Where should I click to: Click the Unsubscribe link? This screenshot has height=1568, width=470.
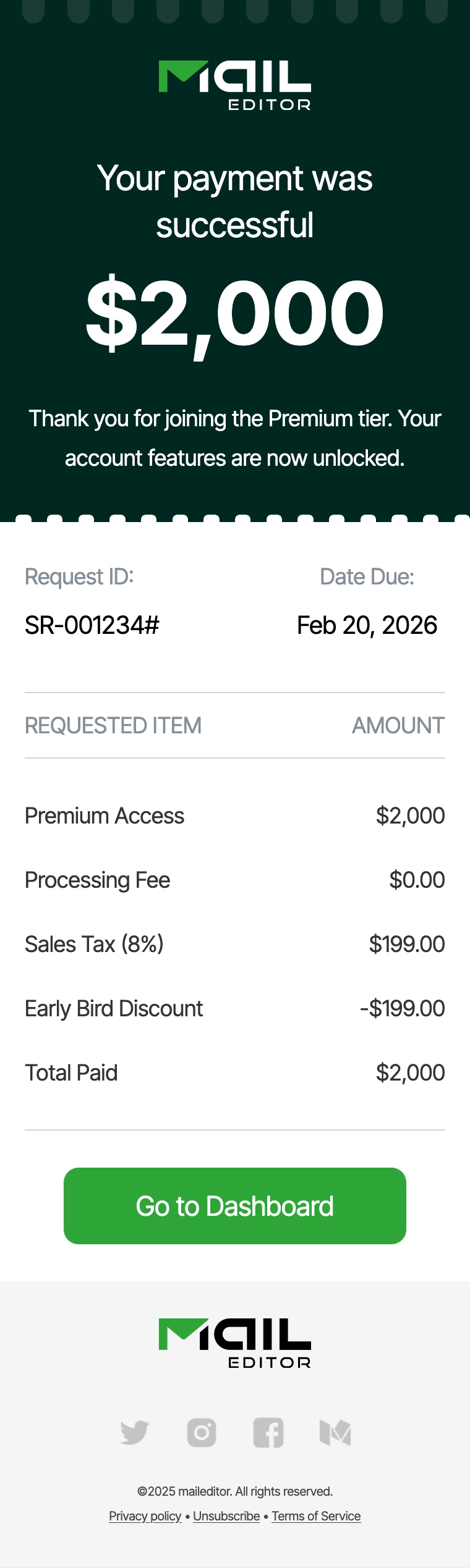tap(226, 1516)
